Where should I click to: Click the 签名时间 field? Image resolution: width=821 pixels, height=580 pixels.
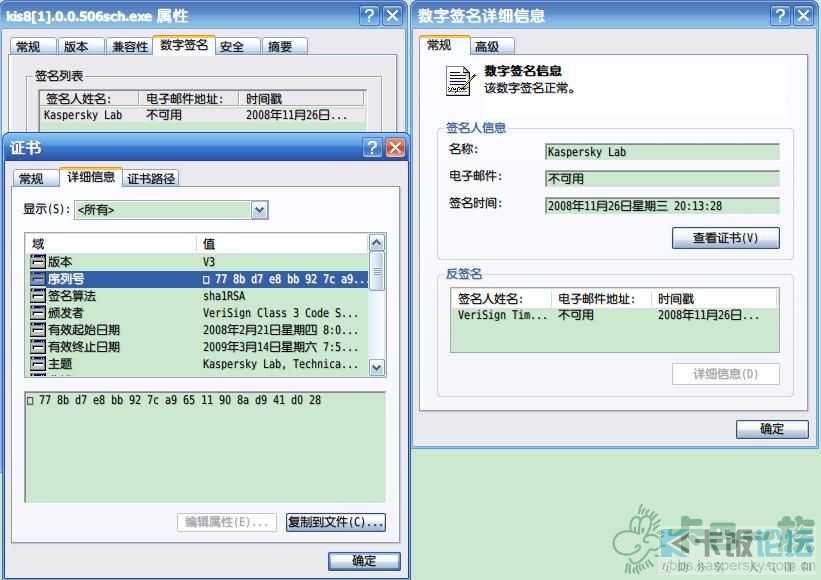[662, 206]
